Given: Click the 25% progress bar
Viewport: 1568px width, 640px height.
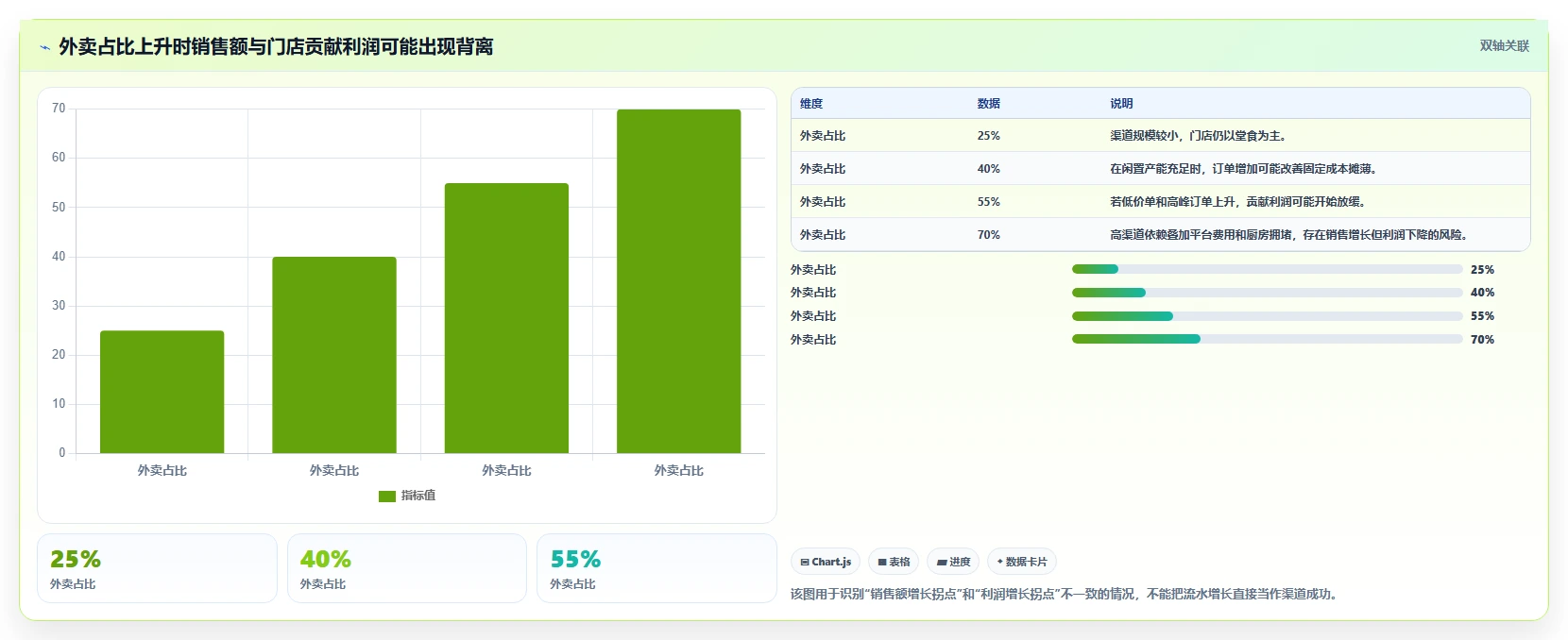Looking at the screenshot, I should [1268, 269].
